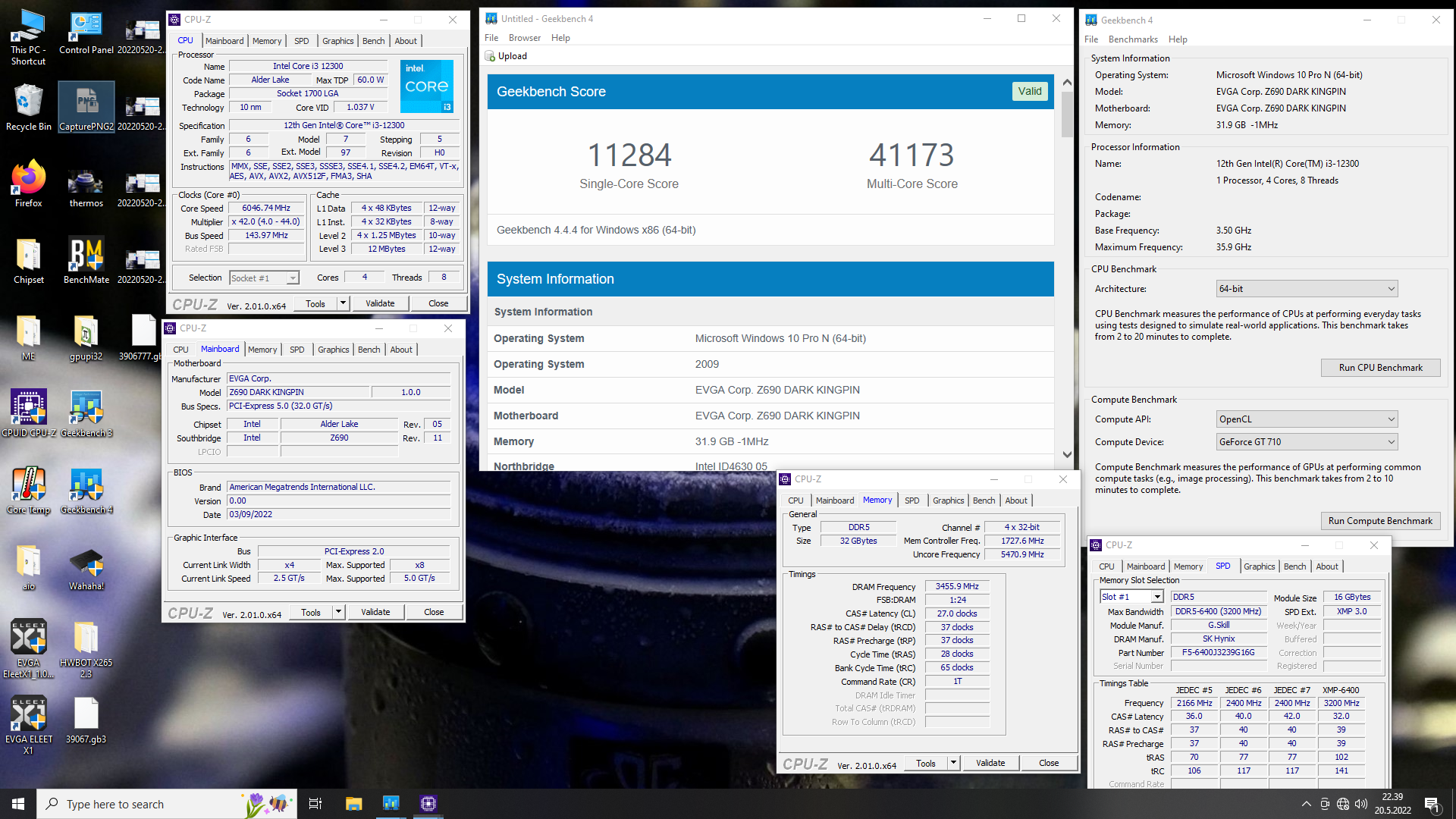Launch Core Temp desktop shortcut

click(28, 491)
